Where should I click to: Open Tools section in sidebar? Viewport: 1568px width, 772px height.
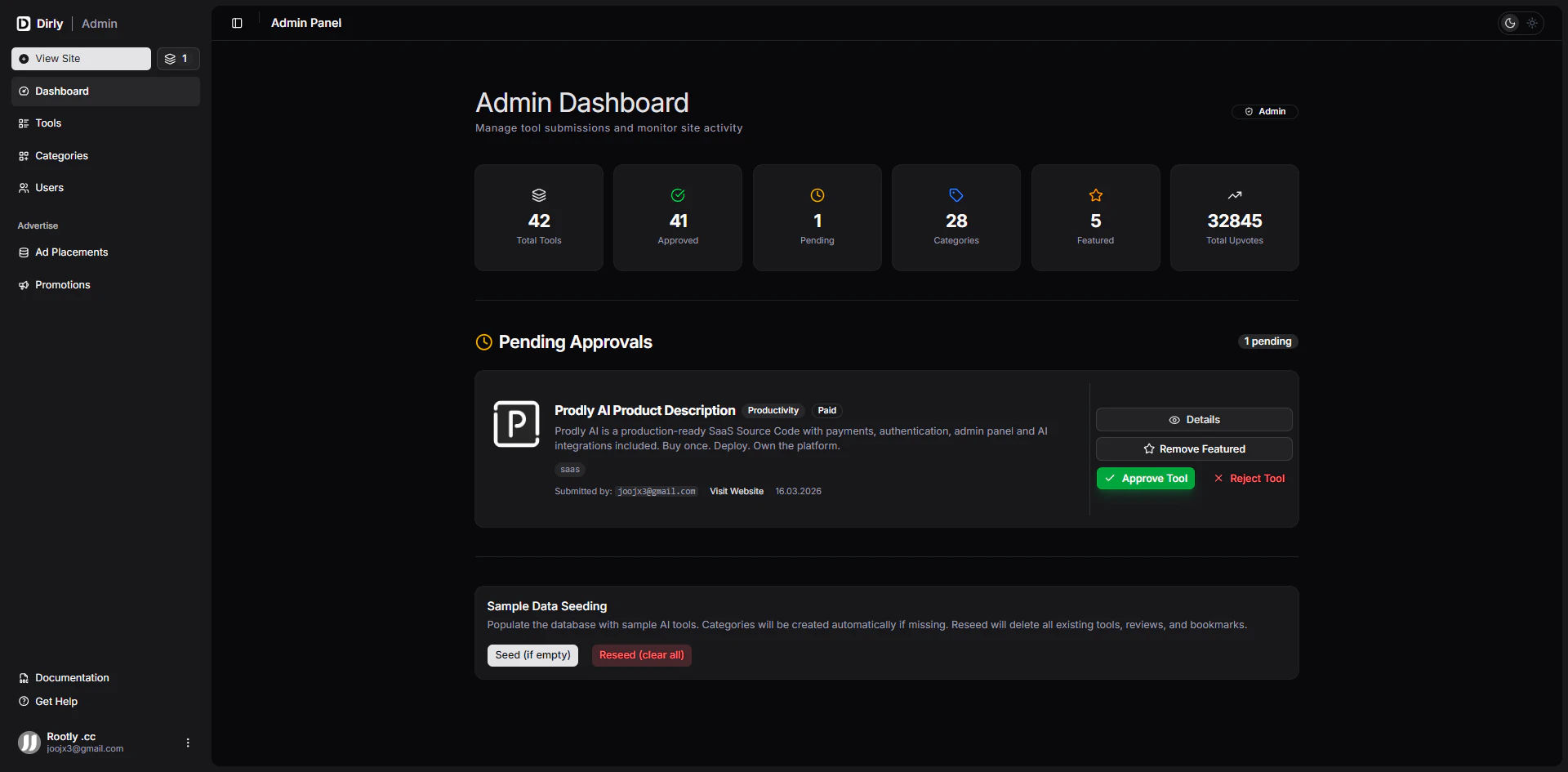(105, 123)
